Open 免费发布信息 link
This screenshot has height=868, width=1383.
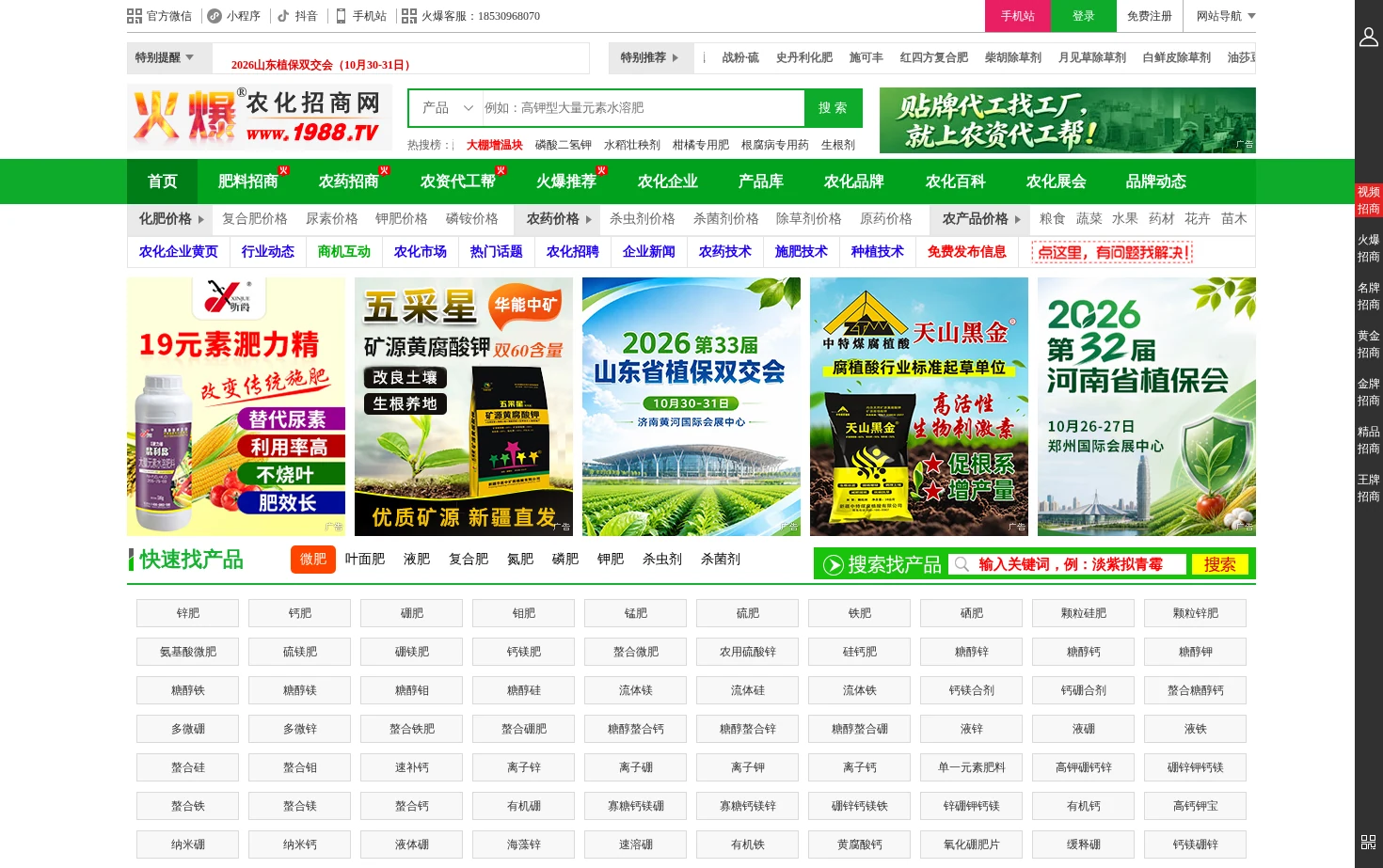point(967,252)
